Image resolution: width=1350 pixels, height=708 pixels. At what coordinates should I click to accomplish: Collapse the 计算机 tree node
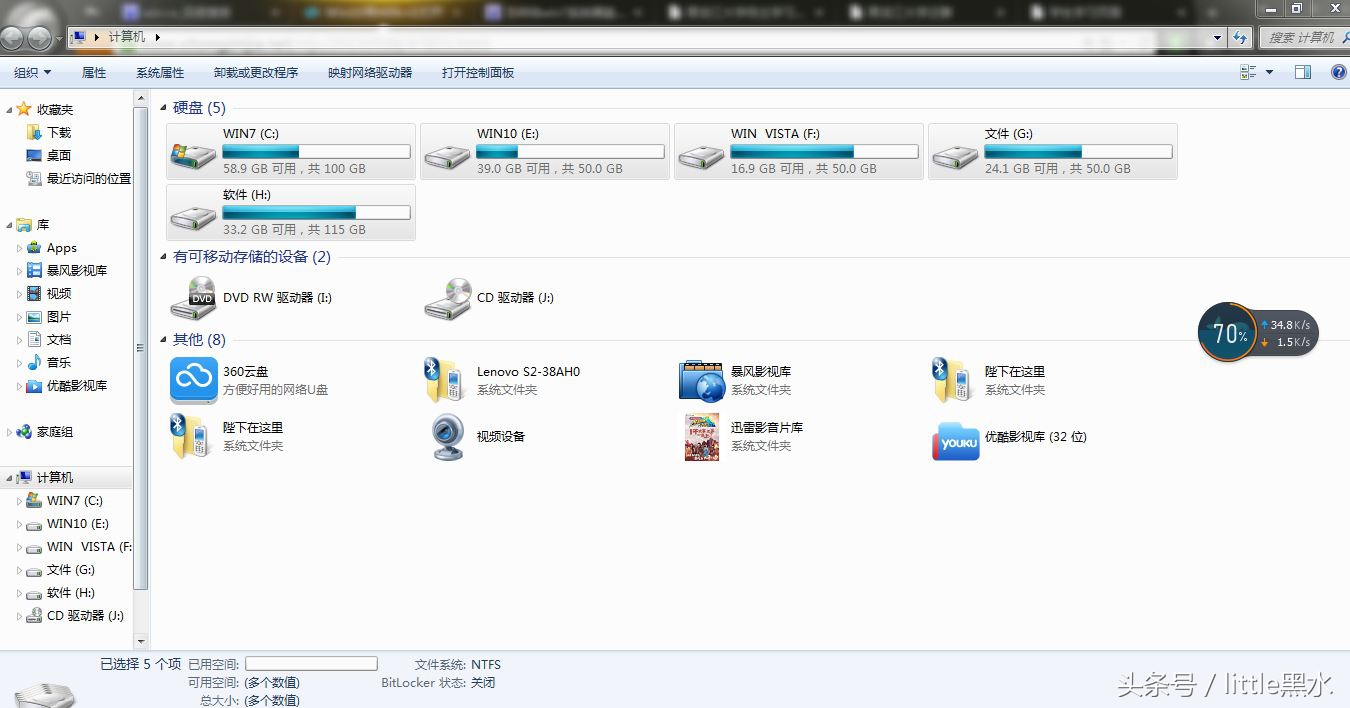(x=9, y=477)
